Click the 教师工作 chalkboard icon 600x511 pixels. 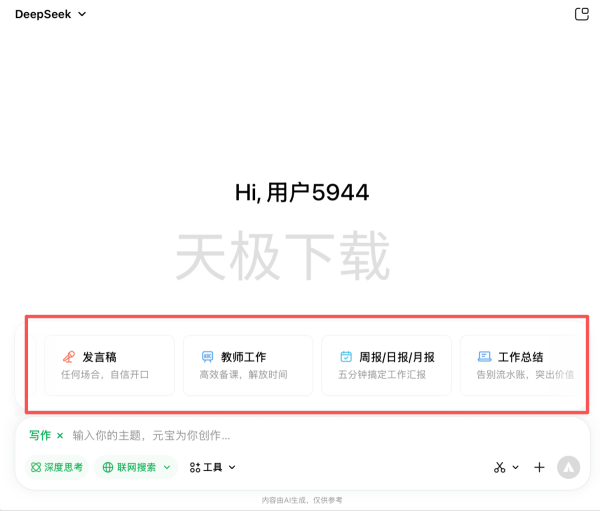(x=207, y=357)
